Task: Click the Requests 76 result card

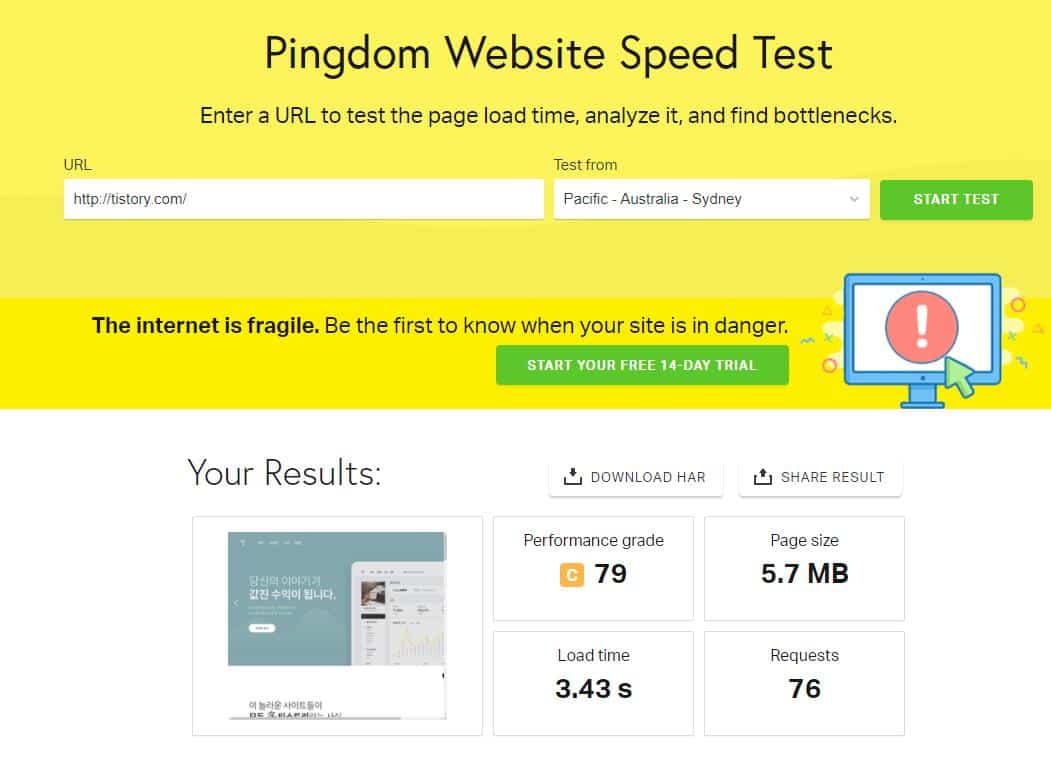Action: [x=805, y=683]
